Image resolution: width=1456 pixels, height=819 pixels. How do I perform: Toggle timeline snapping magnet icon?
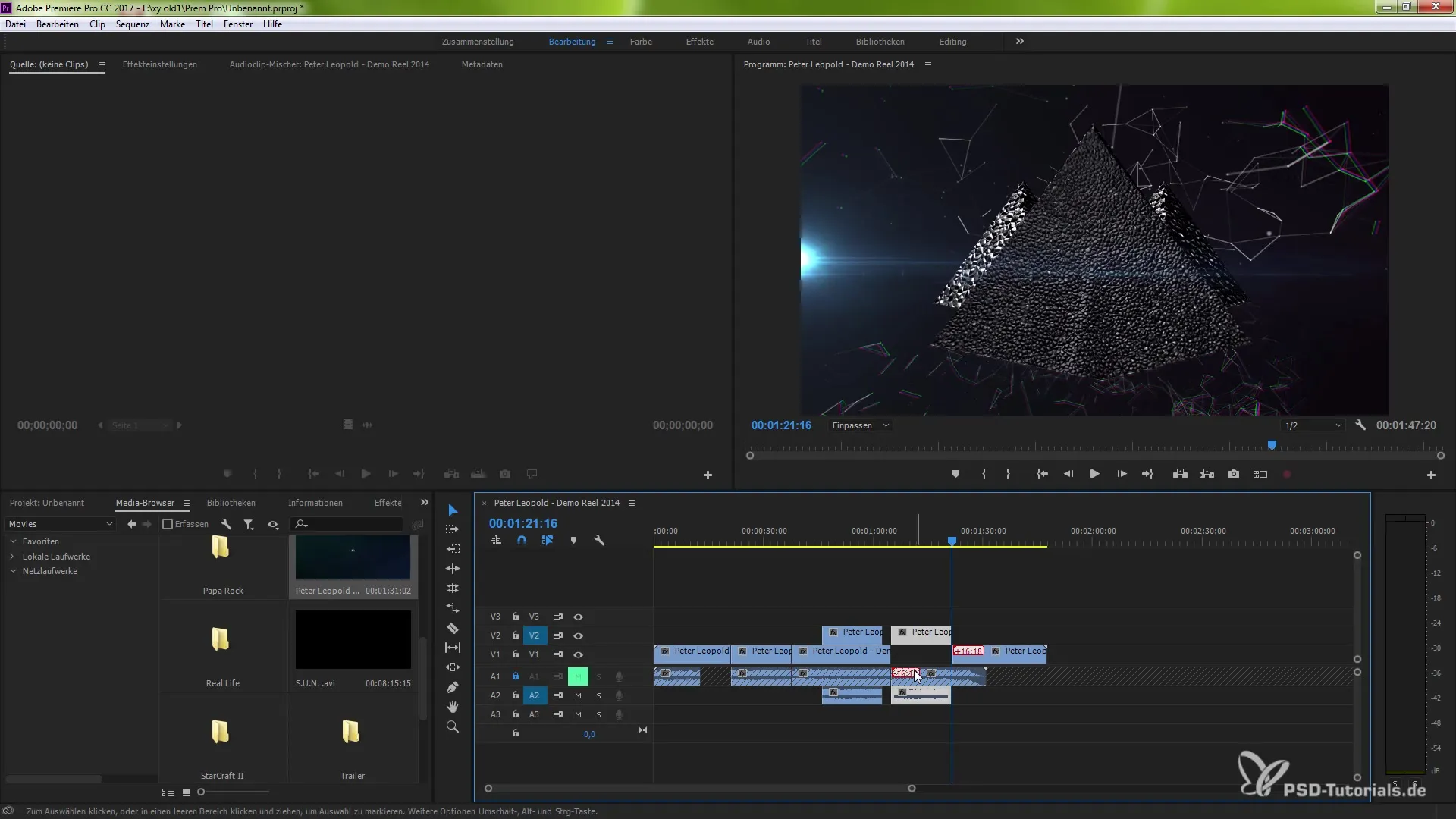[x=522, y=541]
